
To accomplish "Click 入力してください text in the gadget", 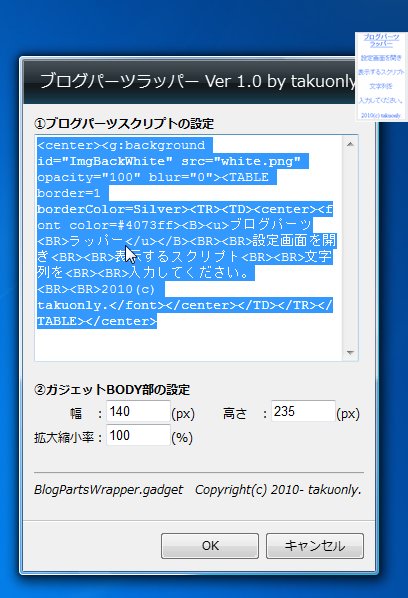I will click(x=381, y=100).
